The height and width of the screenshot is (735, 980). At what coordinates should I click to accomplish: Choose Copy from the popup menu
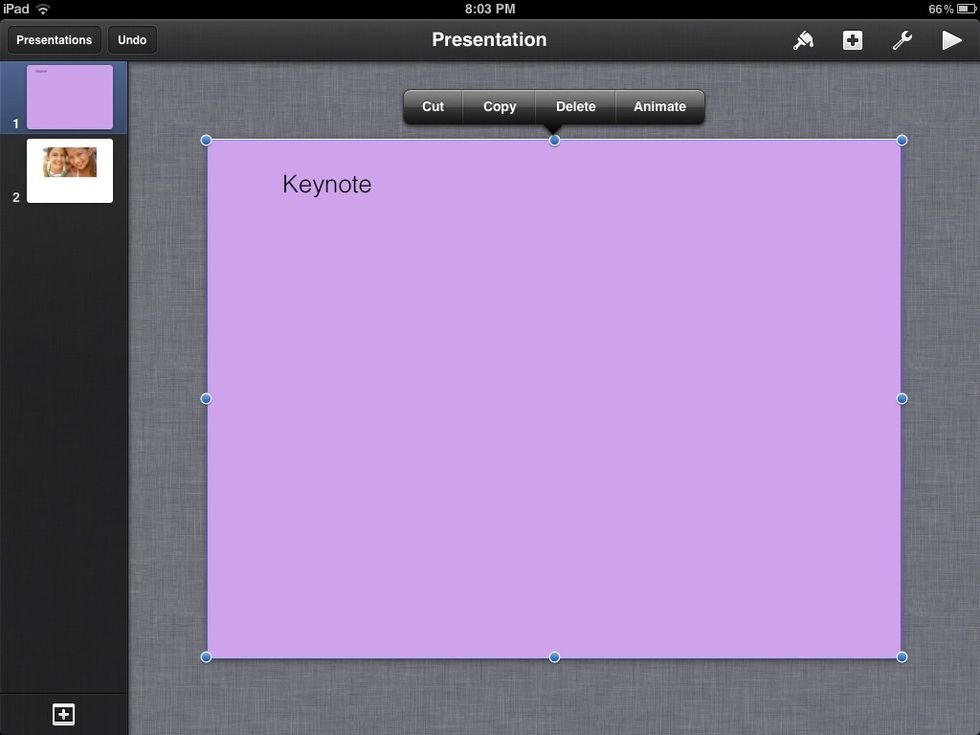(499, 107)
